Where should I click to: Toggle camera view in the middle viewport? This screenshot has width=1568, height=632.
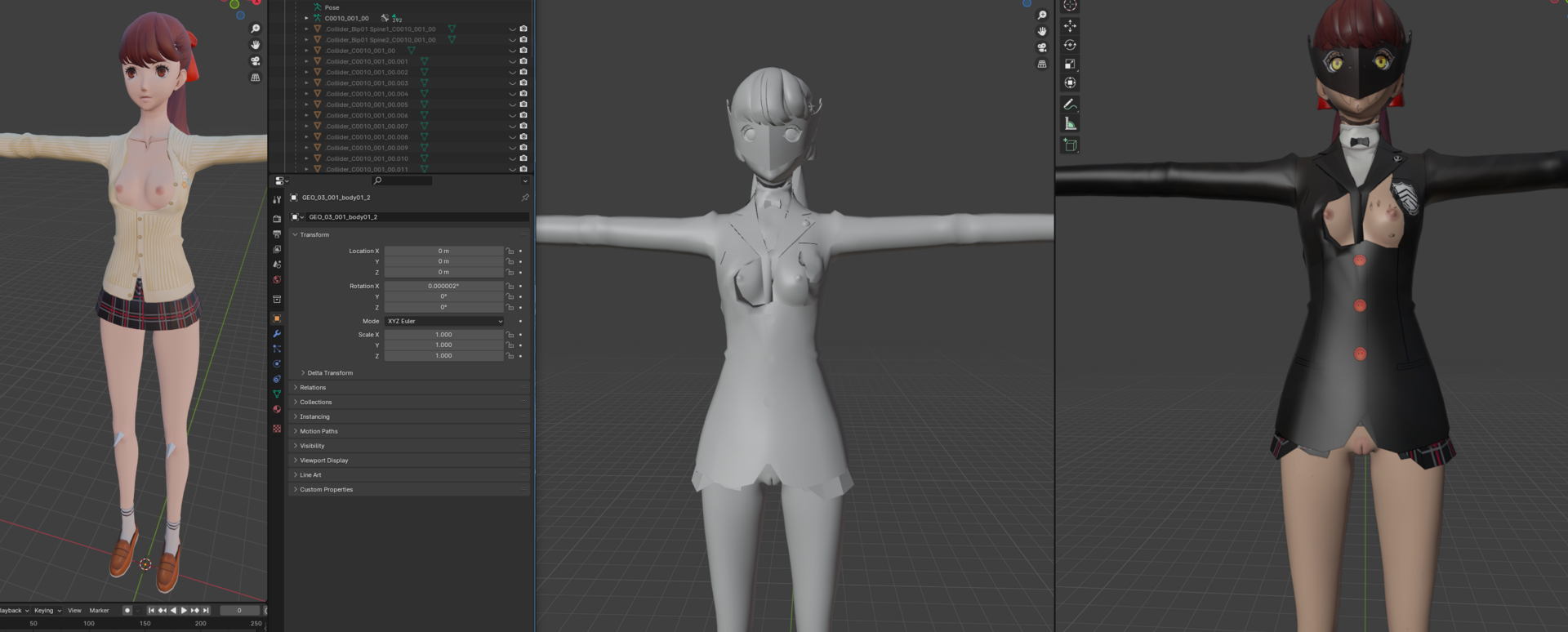tap(1042, 47)
